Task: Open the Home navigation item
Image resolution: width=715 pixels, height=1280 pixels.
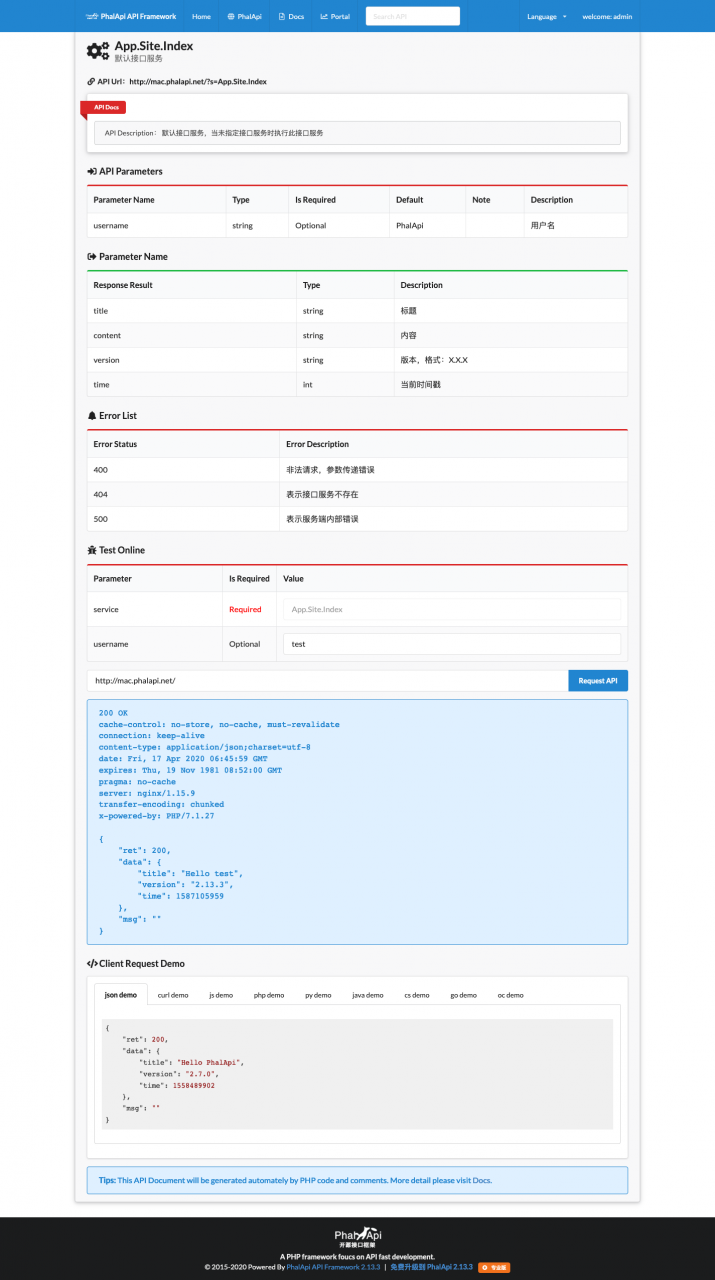Action: pyautogui.click(x=201, y=17)
